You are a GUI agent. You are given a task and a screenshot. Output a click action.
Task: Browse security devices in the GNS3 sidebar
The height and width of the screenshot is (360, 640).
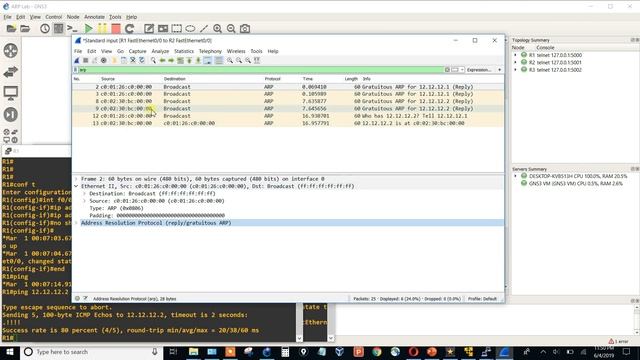pyautogui.click(x=11, y=114)
